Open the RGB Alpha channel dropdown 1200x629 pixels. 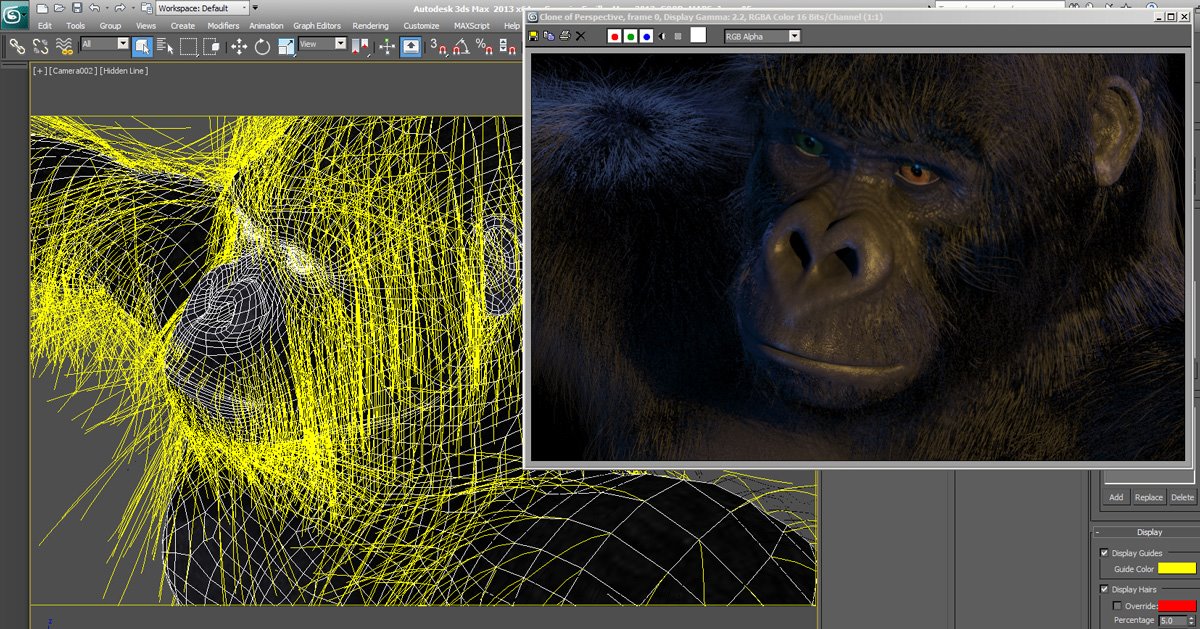click(762, 37)
